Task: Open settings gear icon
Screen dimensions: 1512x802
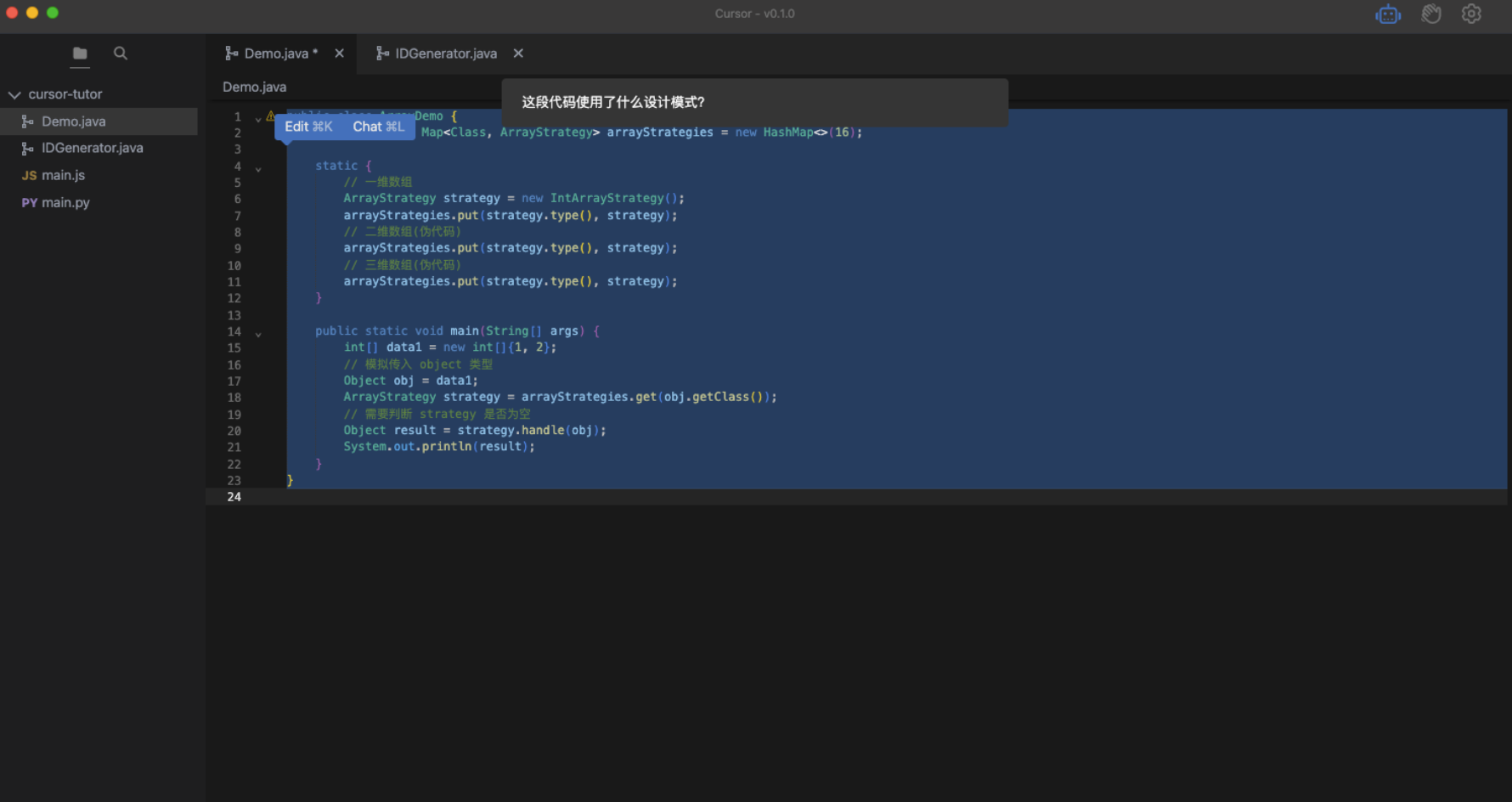Action: (x=1471, y=14)
